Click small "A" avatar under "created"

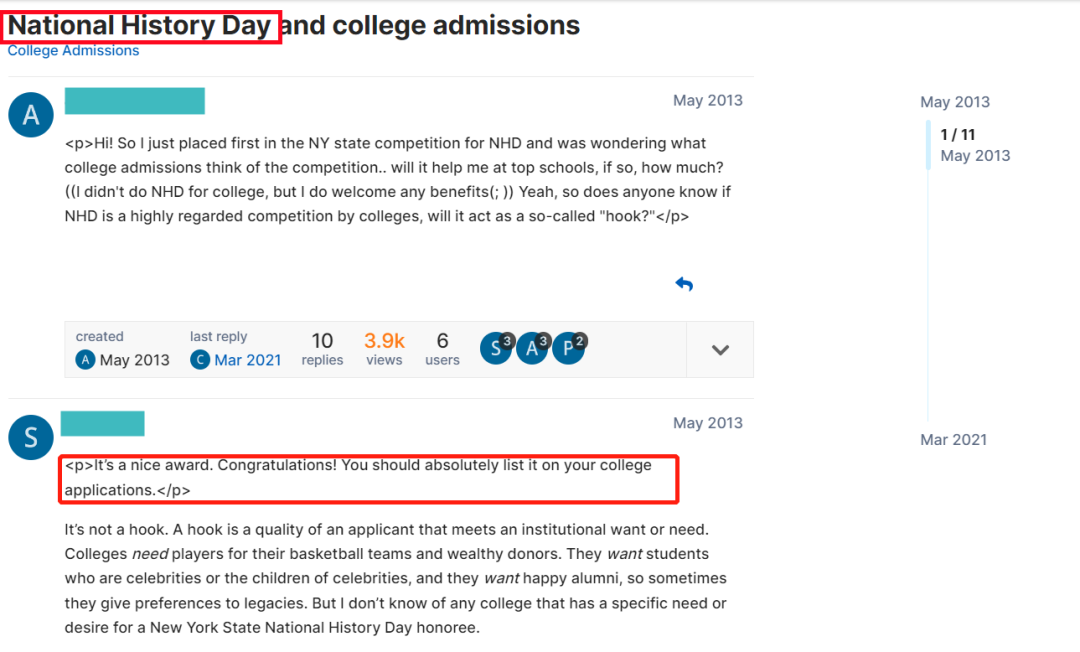tap(85, 360)
